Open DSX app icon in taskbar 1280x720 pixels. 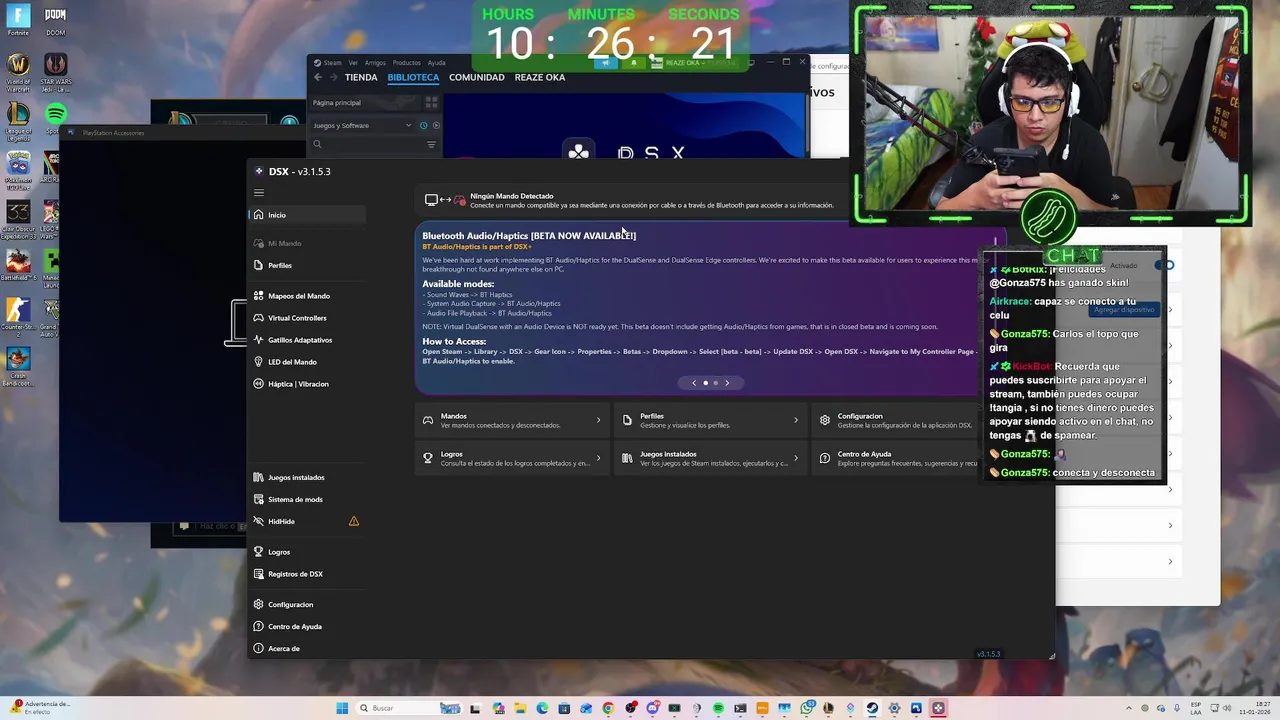[938, 708]
